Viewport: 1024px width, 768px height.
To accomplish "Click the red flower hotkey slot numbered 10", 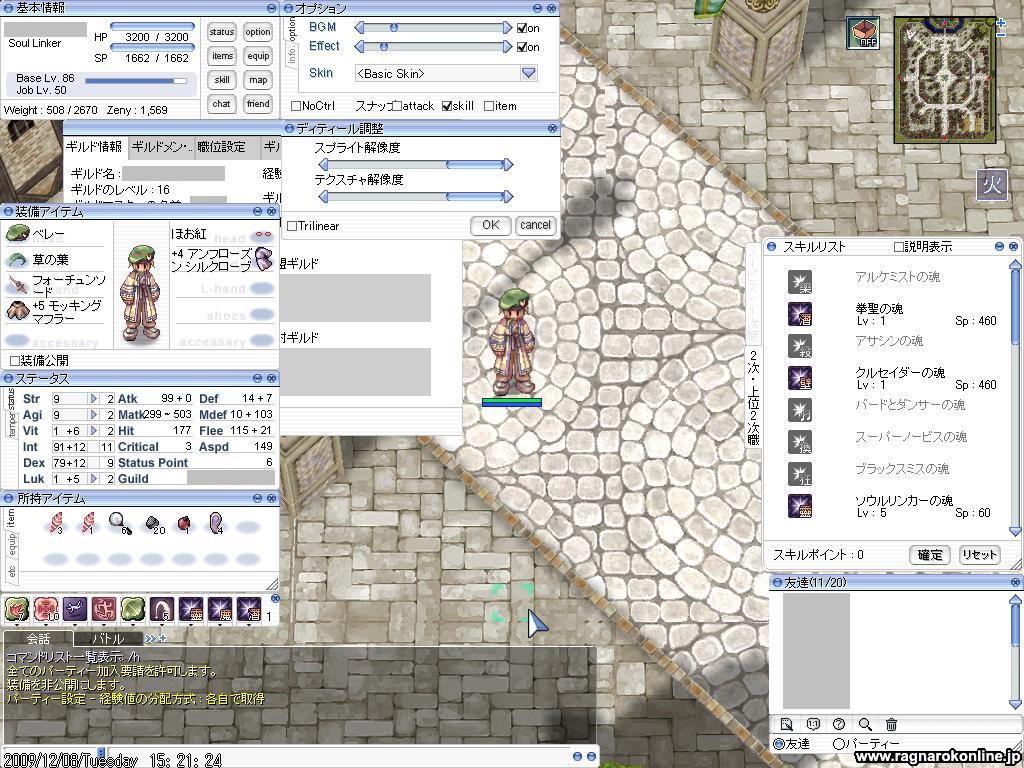I will point(46,609).
